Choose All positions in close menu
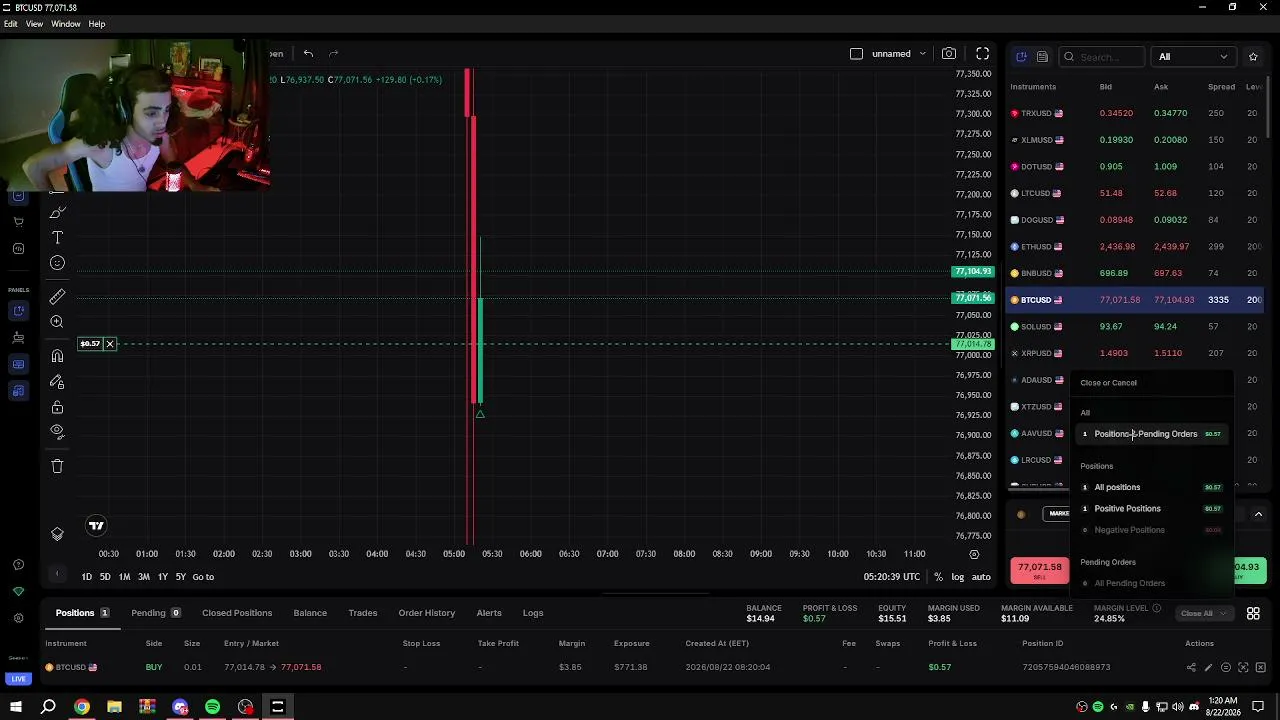Image resolution: width=1280 pixels, height=720 pixels. tap(1151, 487)
